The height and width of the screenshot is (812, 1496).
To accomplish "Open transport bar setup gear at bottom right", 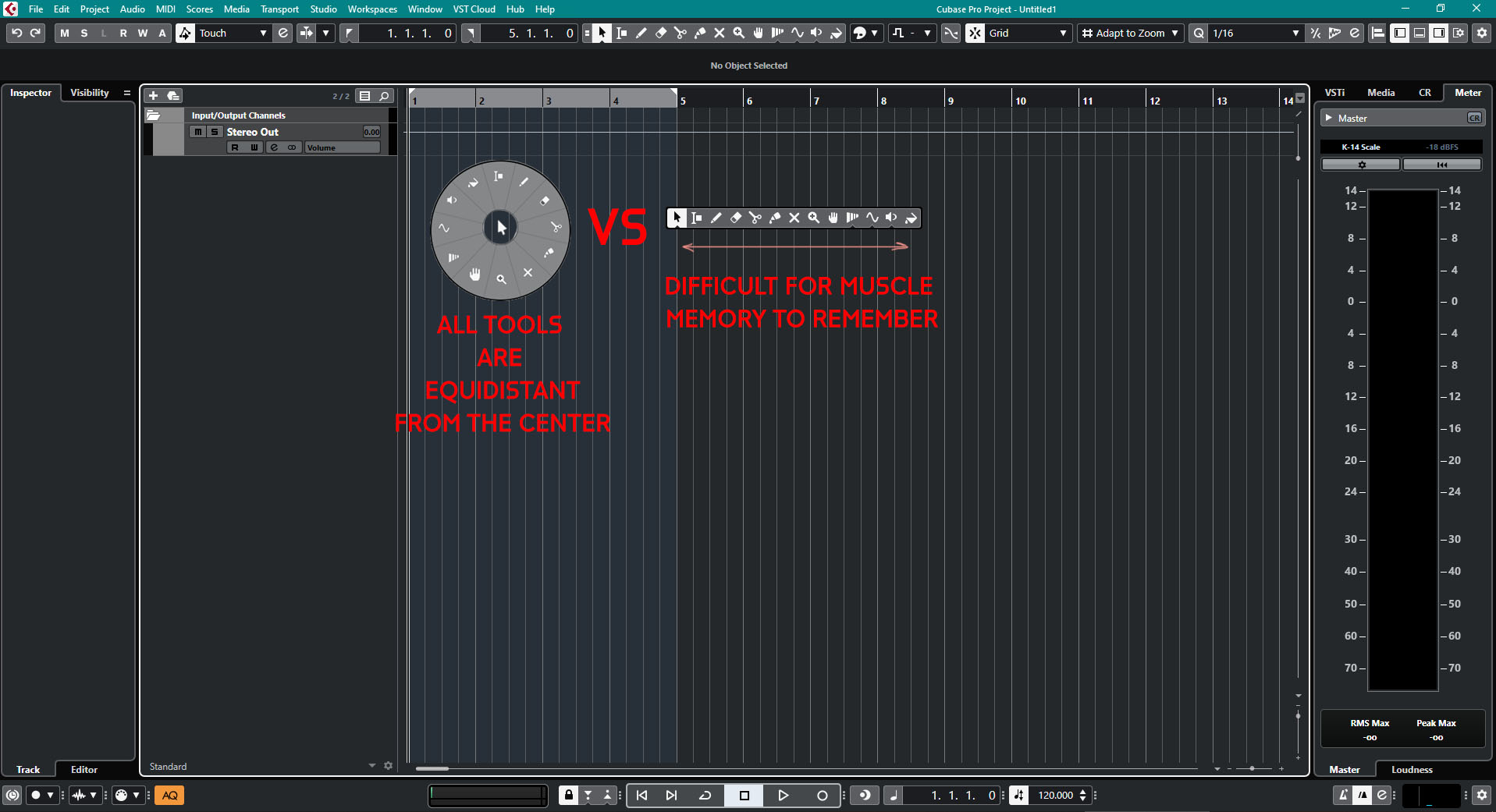I will (1481, 795).
